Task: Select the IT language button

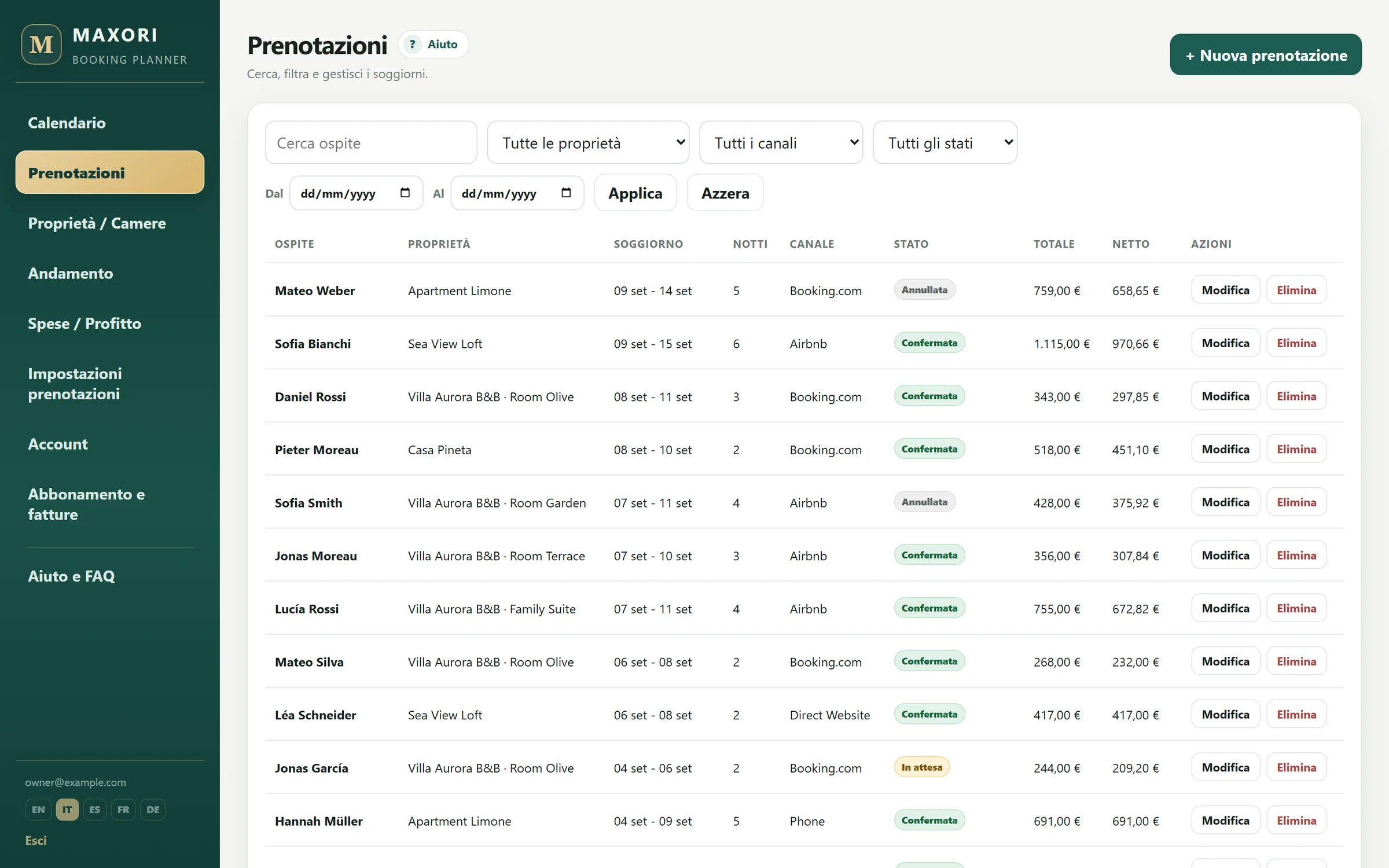Action: coord(67,809)
